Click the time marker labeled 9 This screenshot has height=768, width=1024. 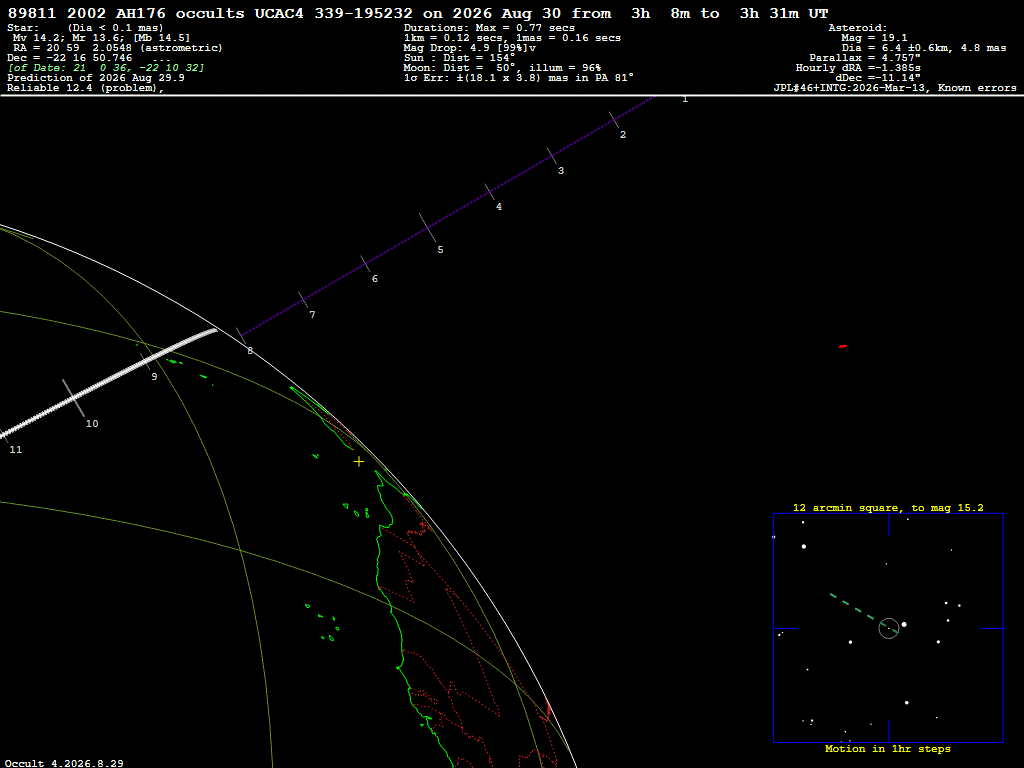154,377
